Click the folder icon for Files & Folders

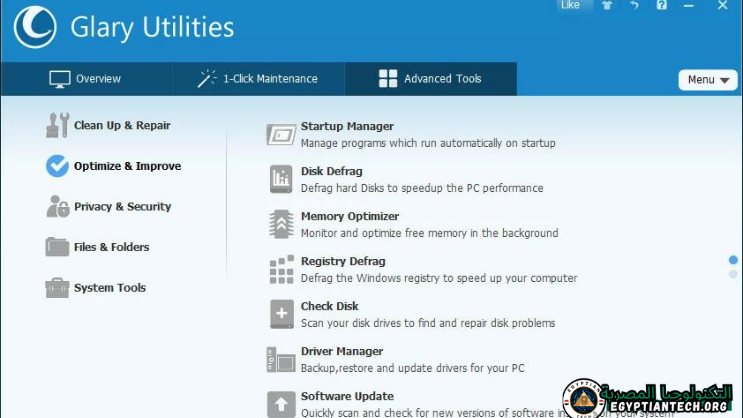57,247
